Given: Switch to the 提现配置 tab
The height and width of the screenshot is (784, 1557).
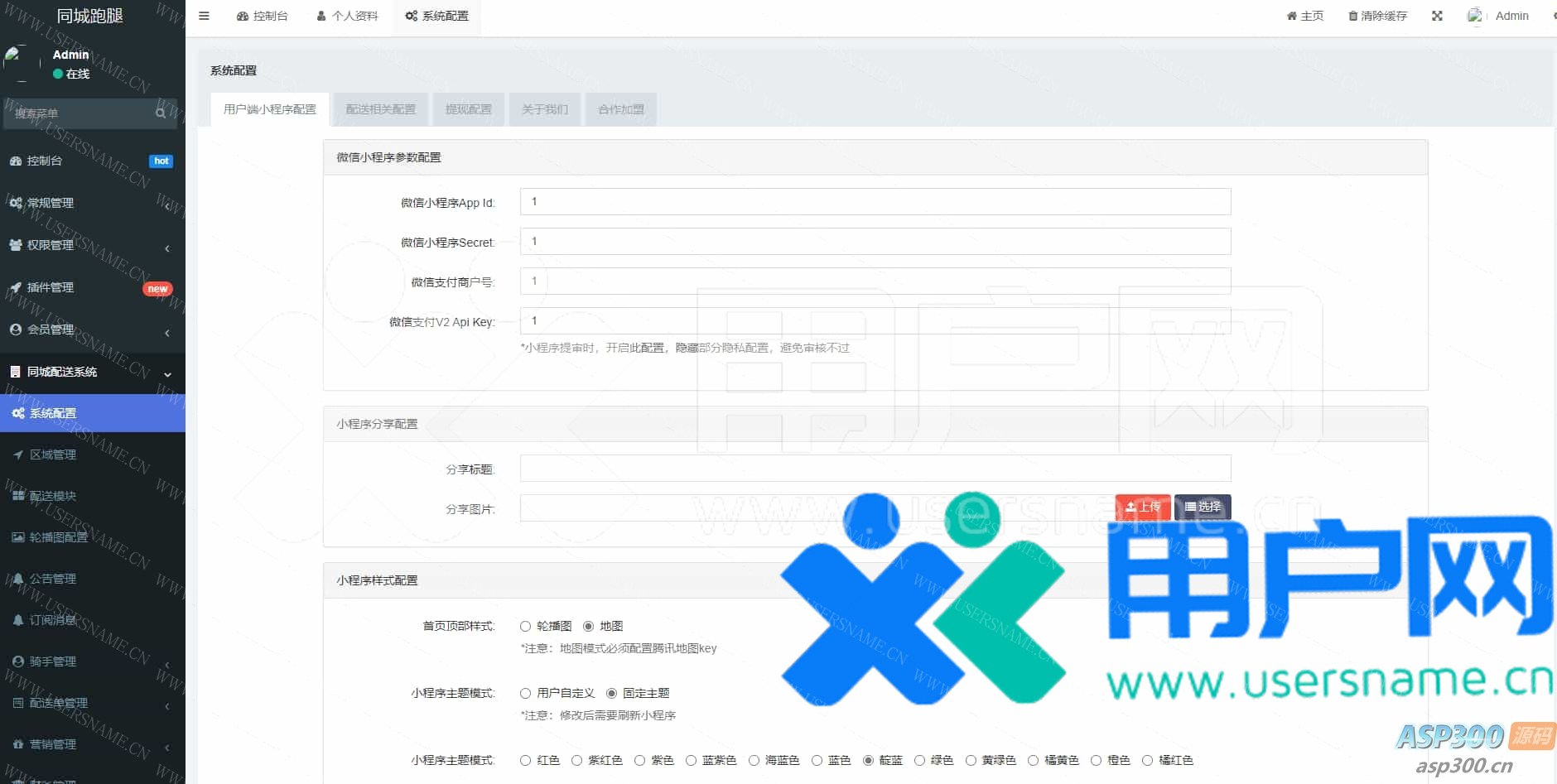Looking at the screenshot, I should [x=468, y=109].
